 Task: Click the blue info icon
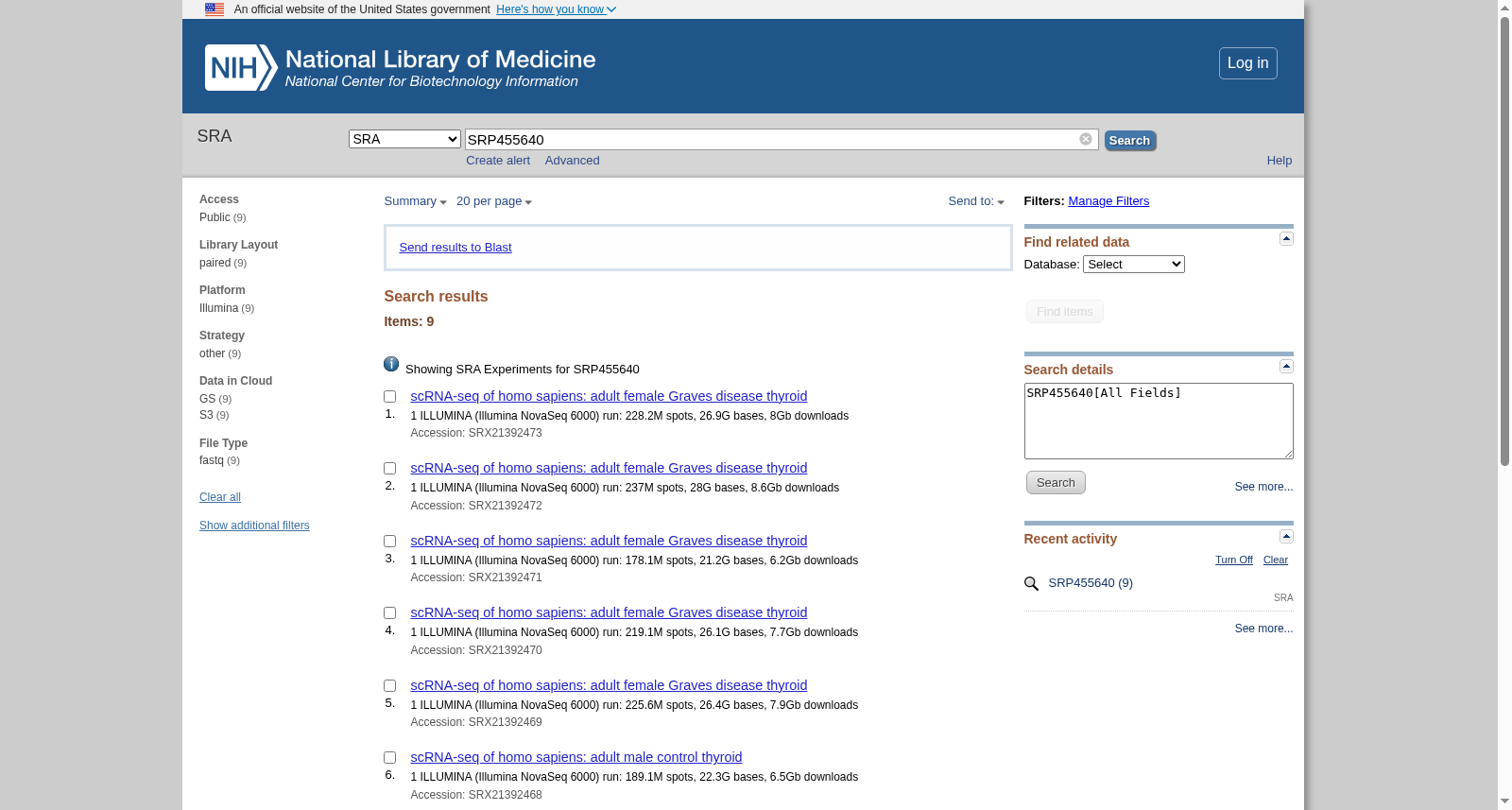[x=391, y=364]
